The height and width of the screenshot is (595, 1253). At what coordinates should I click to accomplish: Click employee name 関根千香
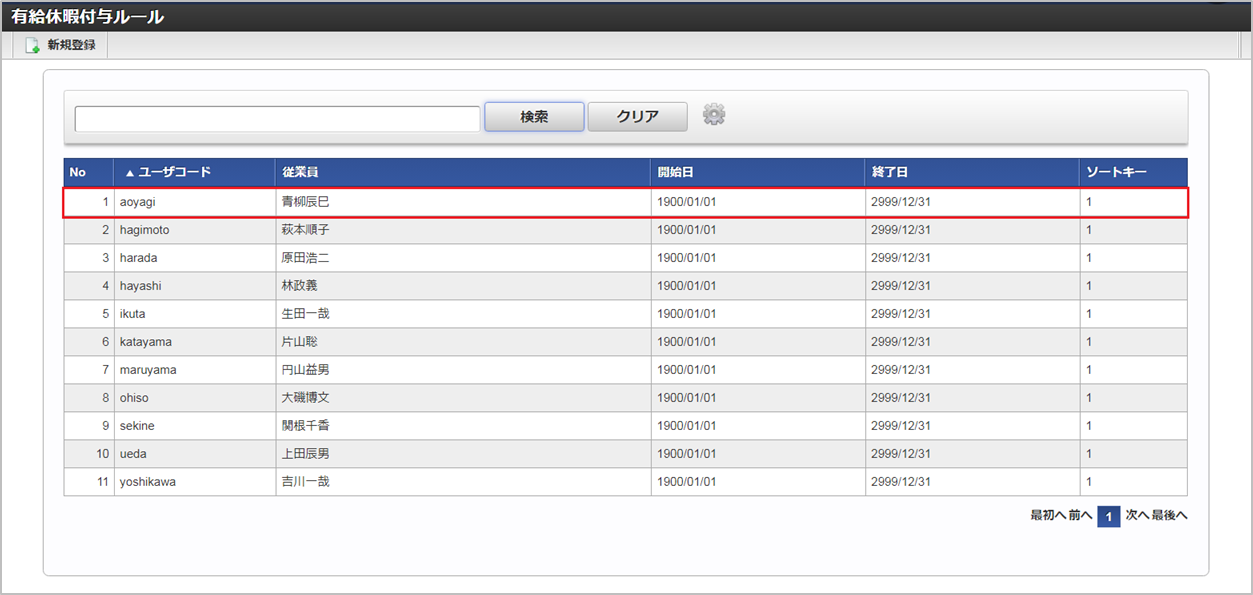(x=306, y=426)
